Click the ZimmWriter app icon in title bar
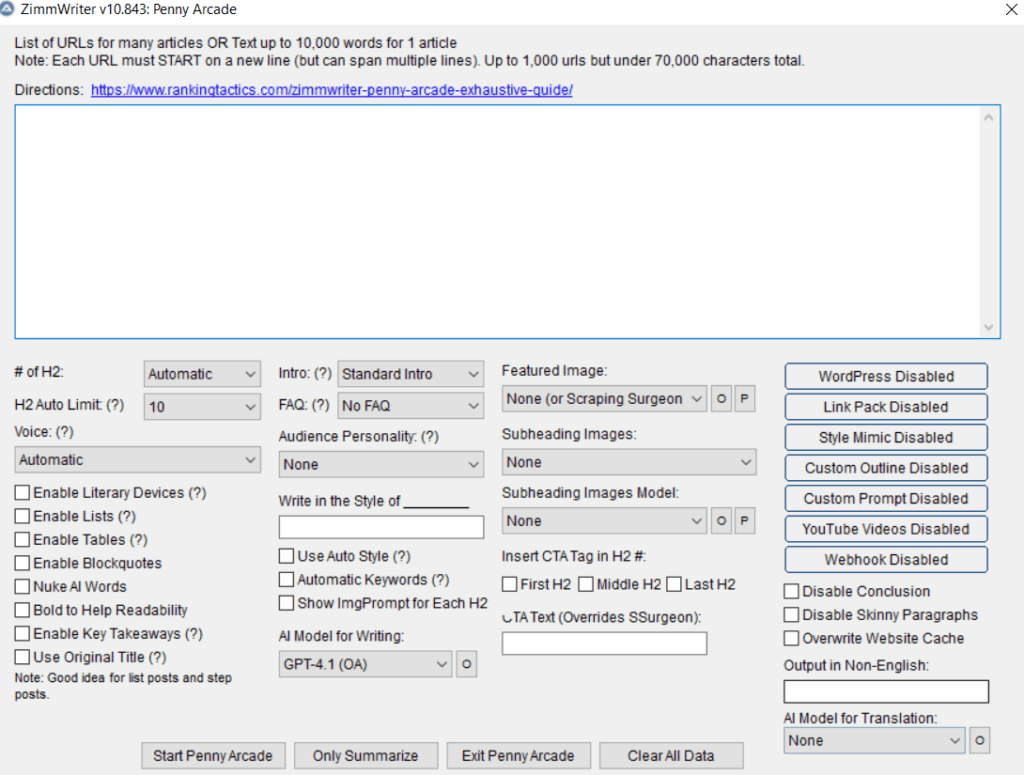The width and height of the screenshot is (1024, 775). (x=10, y=10)
